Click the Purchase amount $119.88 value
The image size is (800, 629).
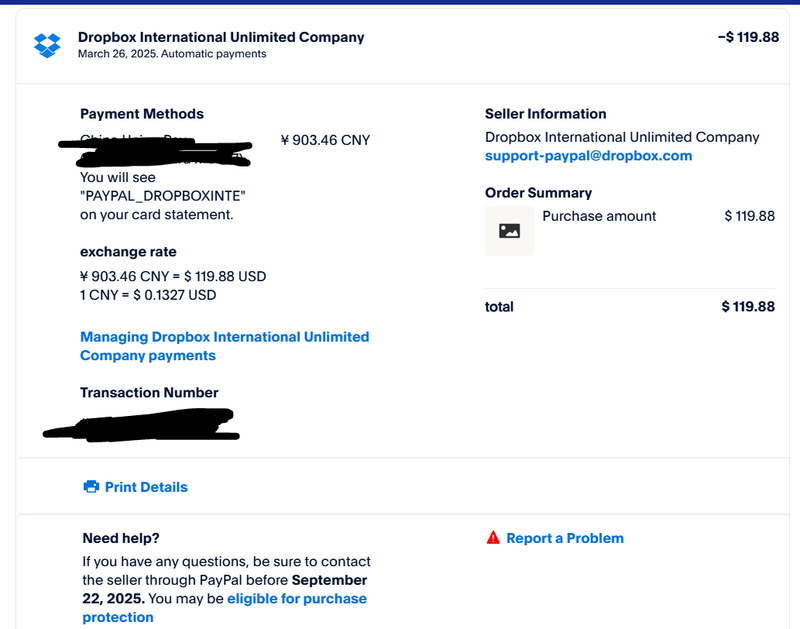click(749, 216)
